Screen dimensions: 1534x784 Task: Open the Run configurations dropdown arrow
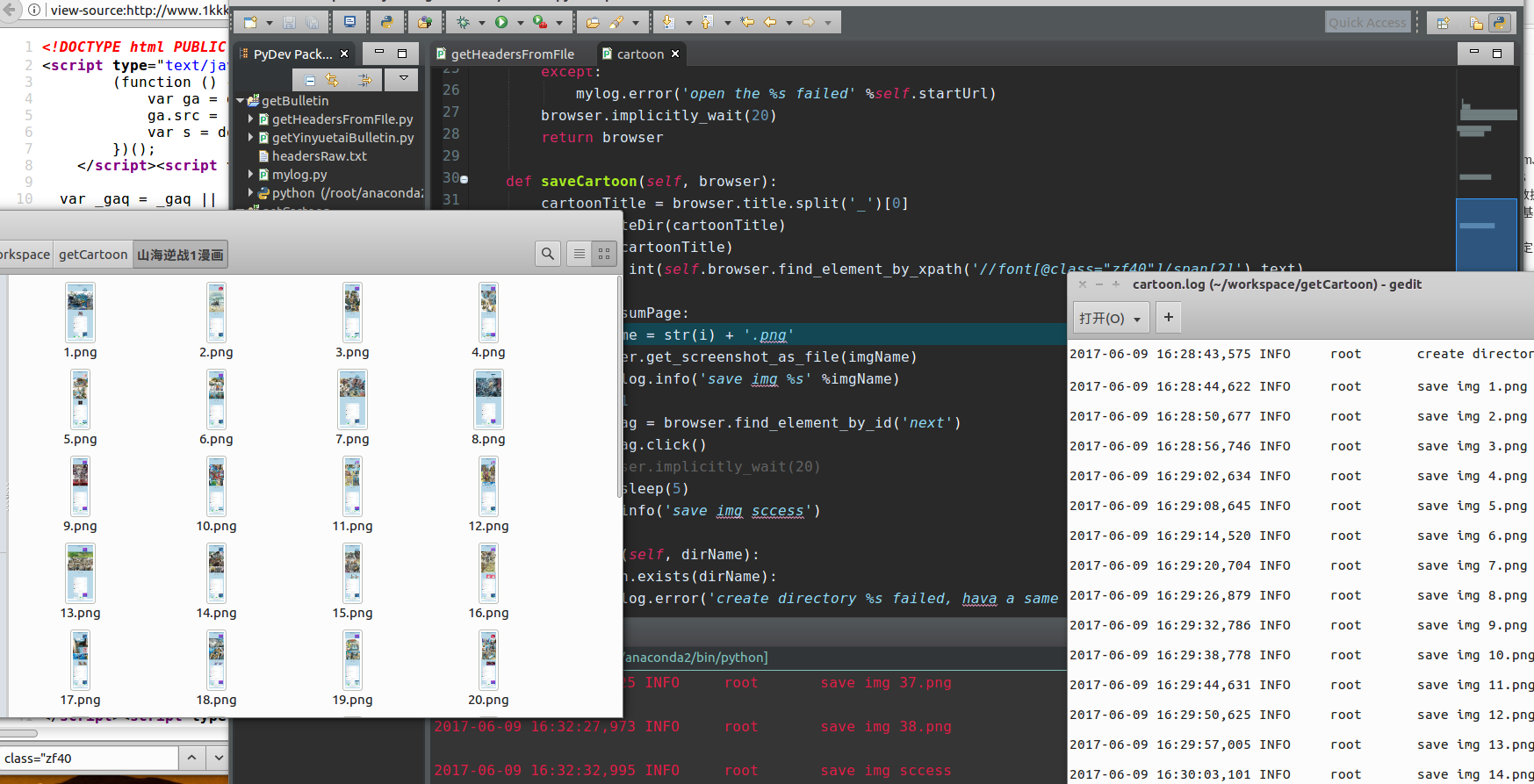(x=520, y=23)
